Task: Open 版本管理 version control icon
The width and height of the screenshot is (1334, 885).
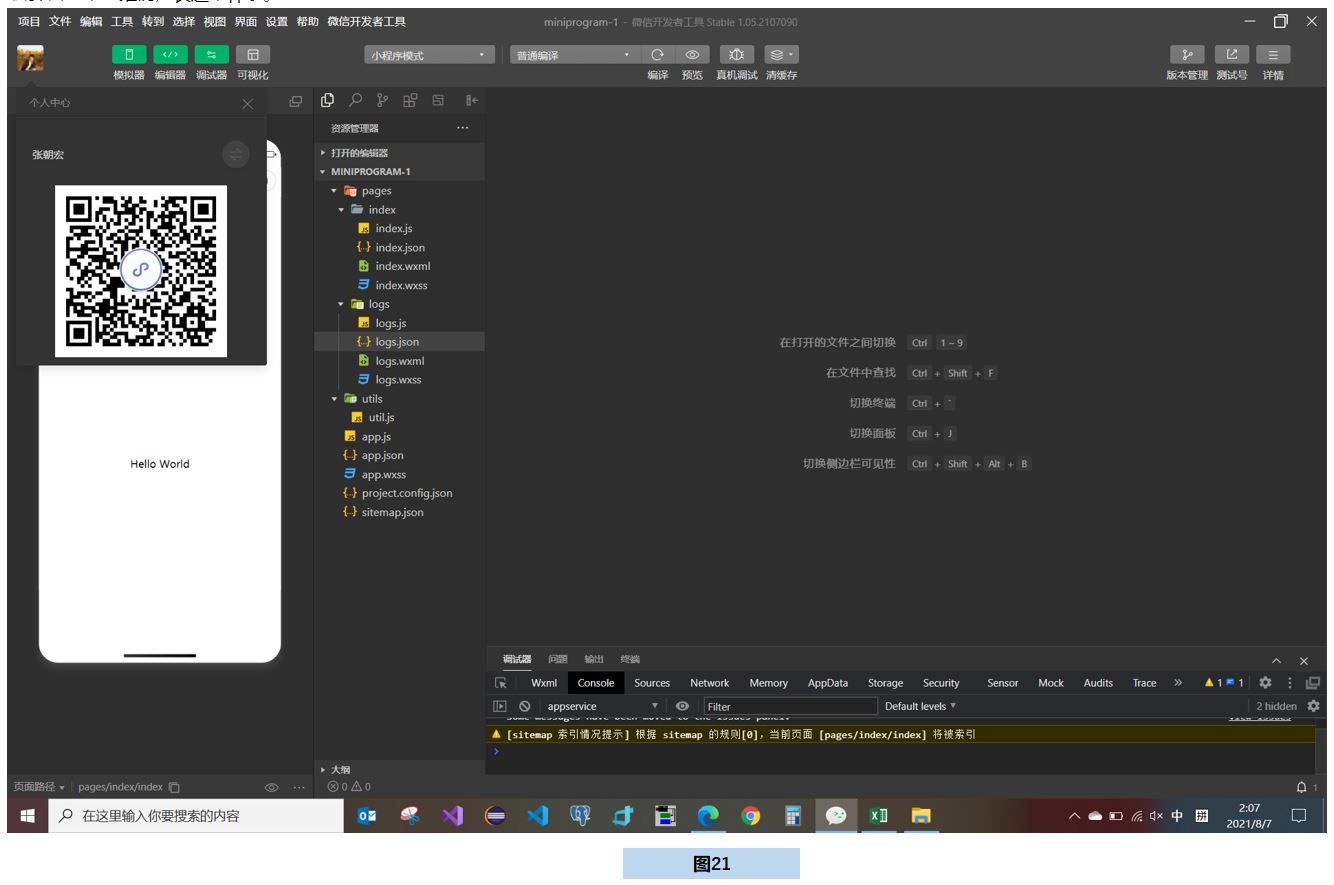Action: click(x=1187, y=55)
